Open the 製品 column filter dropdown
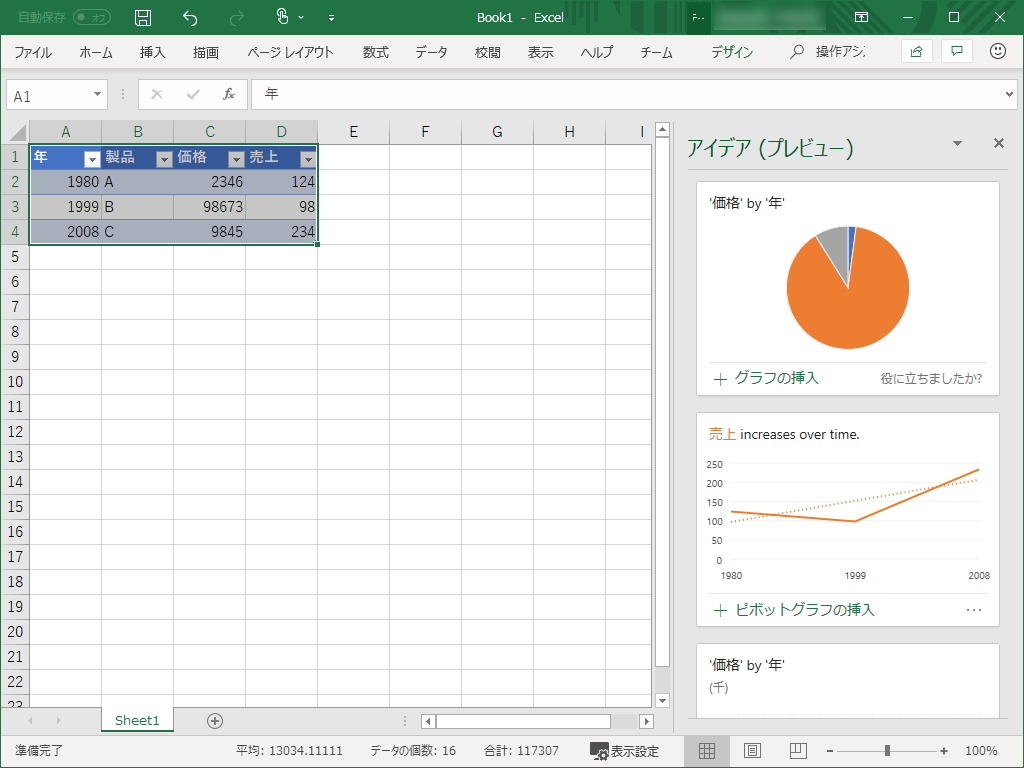1024x768 pixels. (164, 159)
